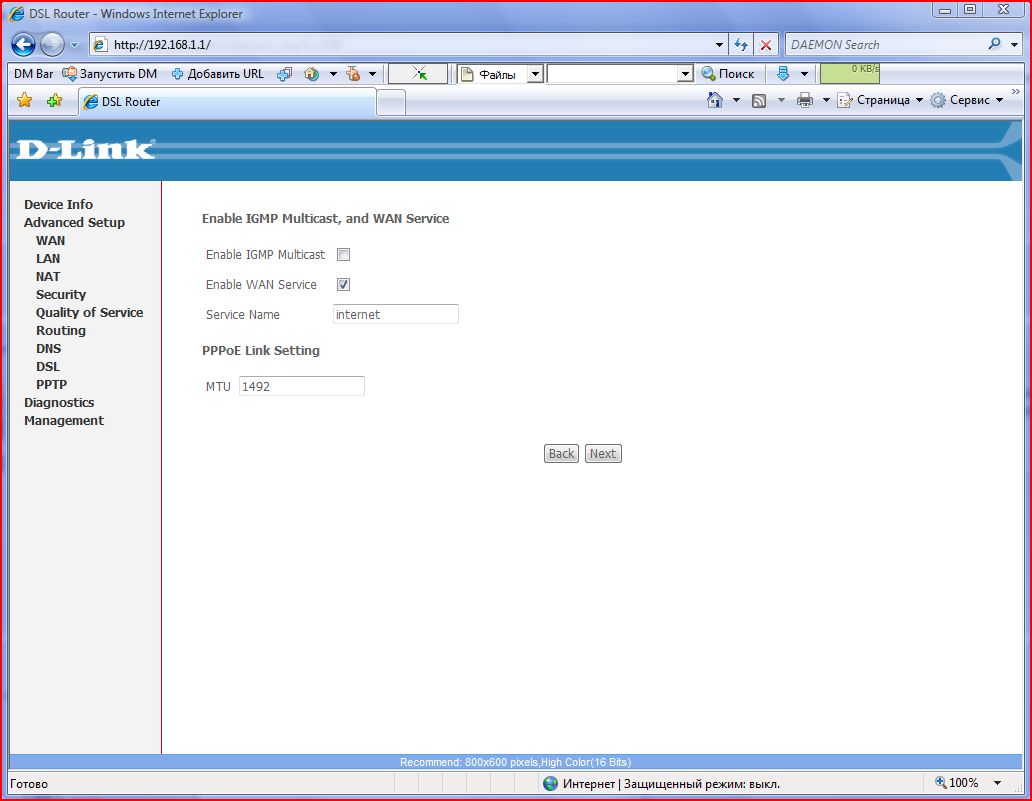Click the Поиск search button
The width and height of the screenshot is (1032, 801).
728,74
